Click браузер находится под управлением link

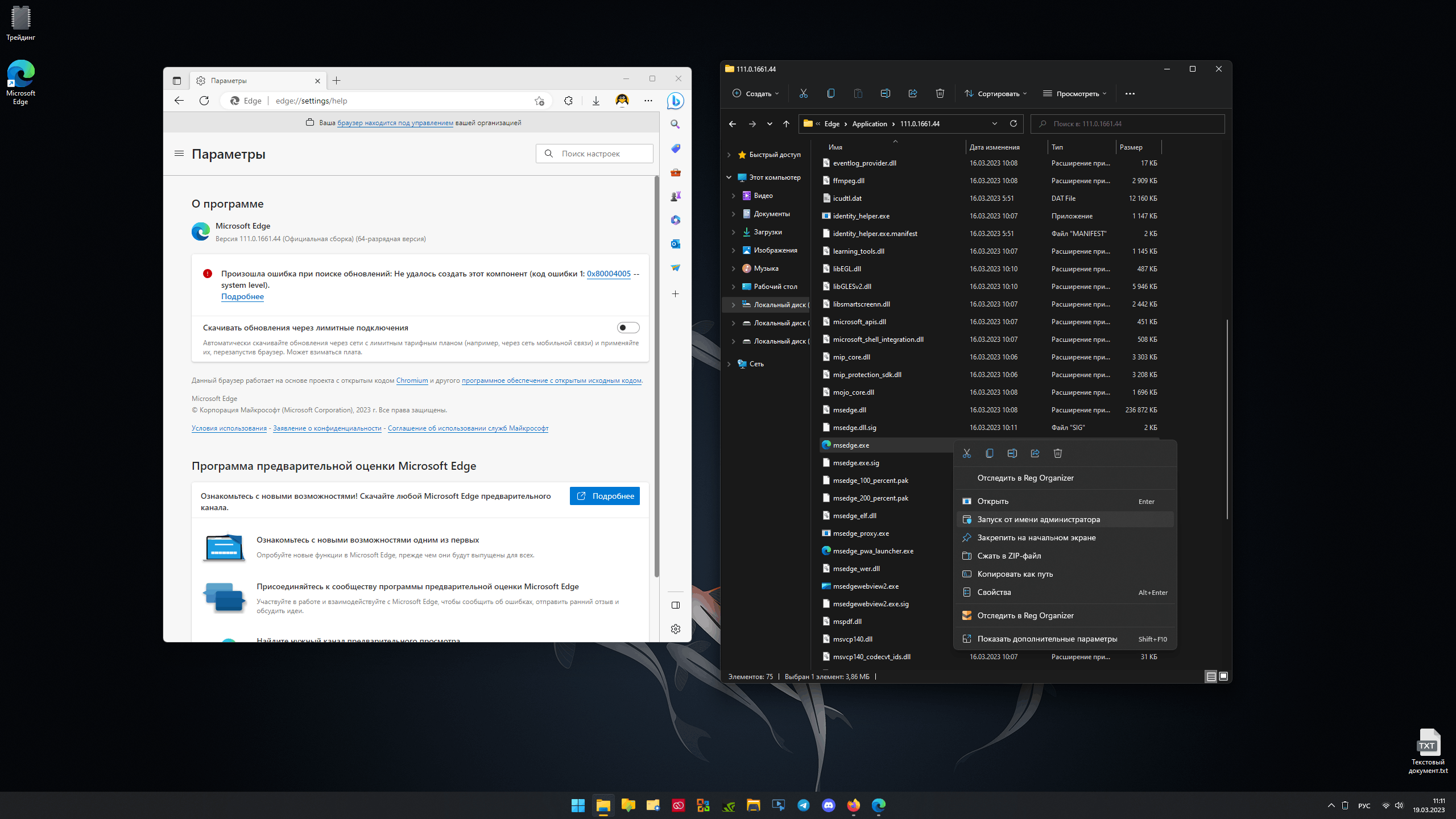(x=395, y=123)
